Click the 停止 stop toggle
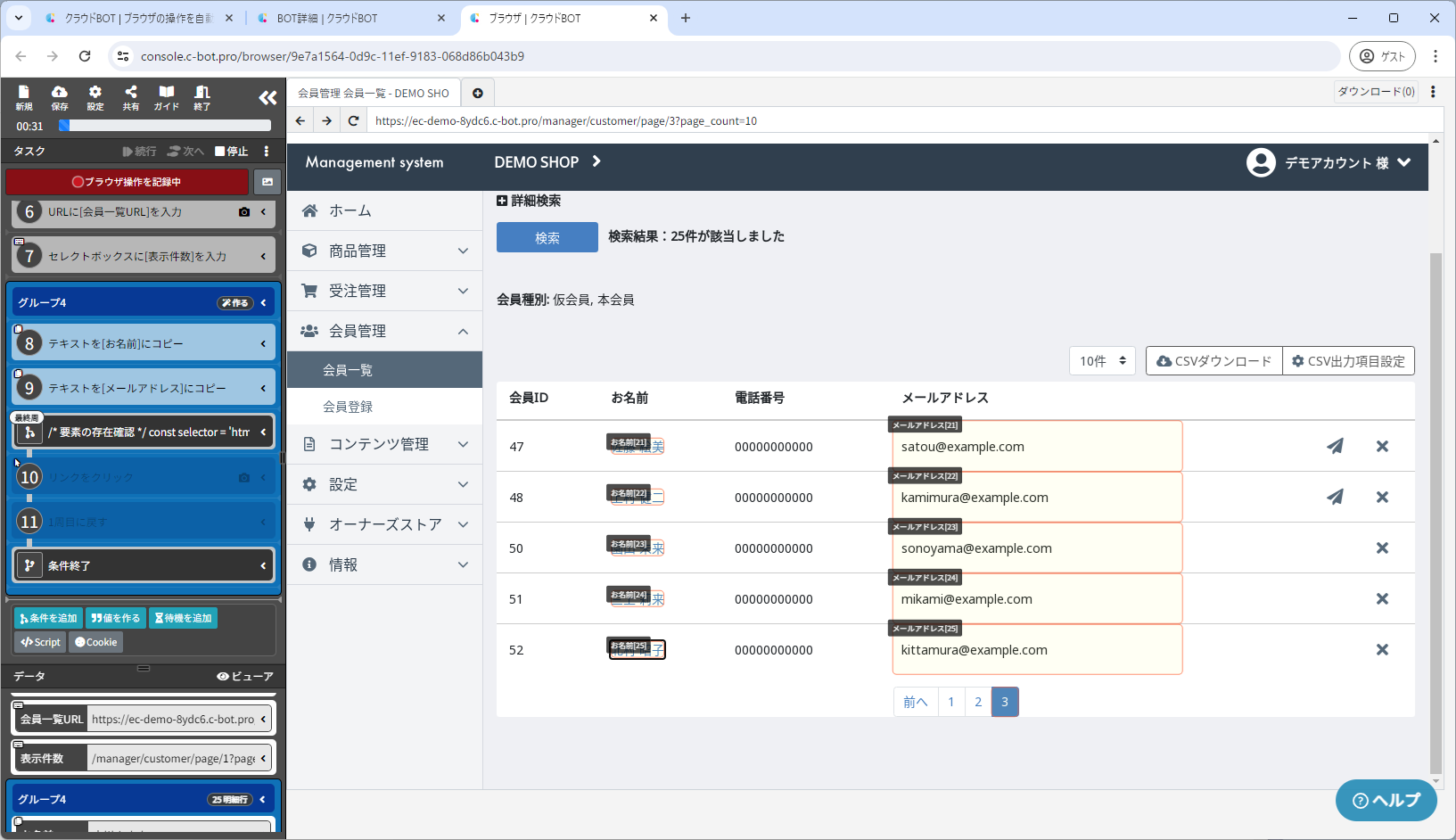 tap(232, 152)
